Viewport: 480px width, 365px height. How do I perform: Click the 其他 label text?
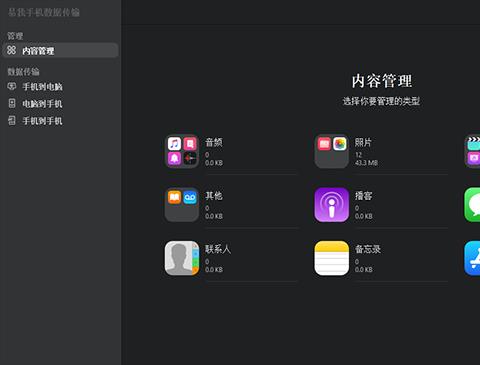tap(214, 196)
